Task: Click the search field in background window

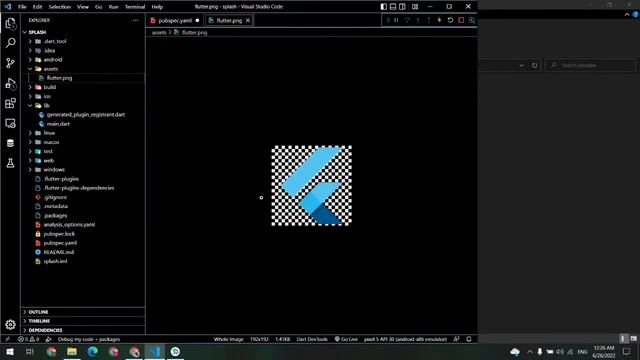Action: [x=590, y=65]
